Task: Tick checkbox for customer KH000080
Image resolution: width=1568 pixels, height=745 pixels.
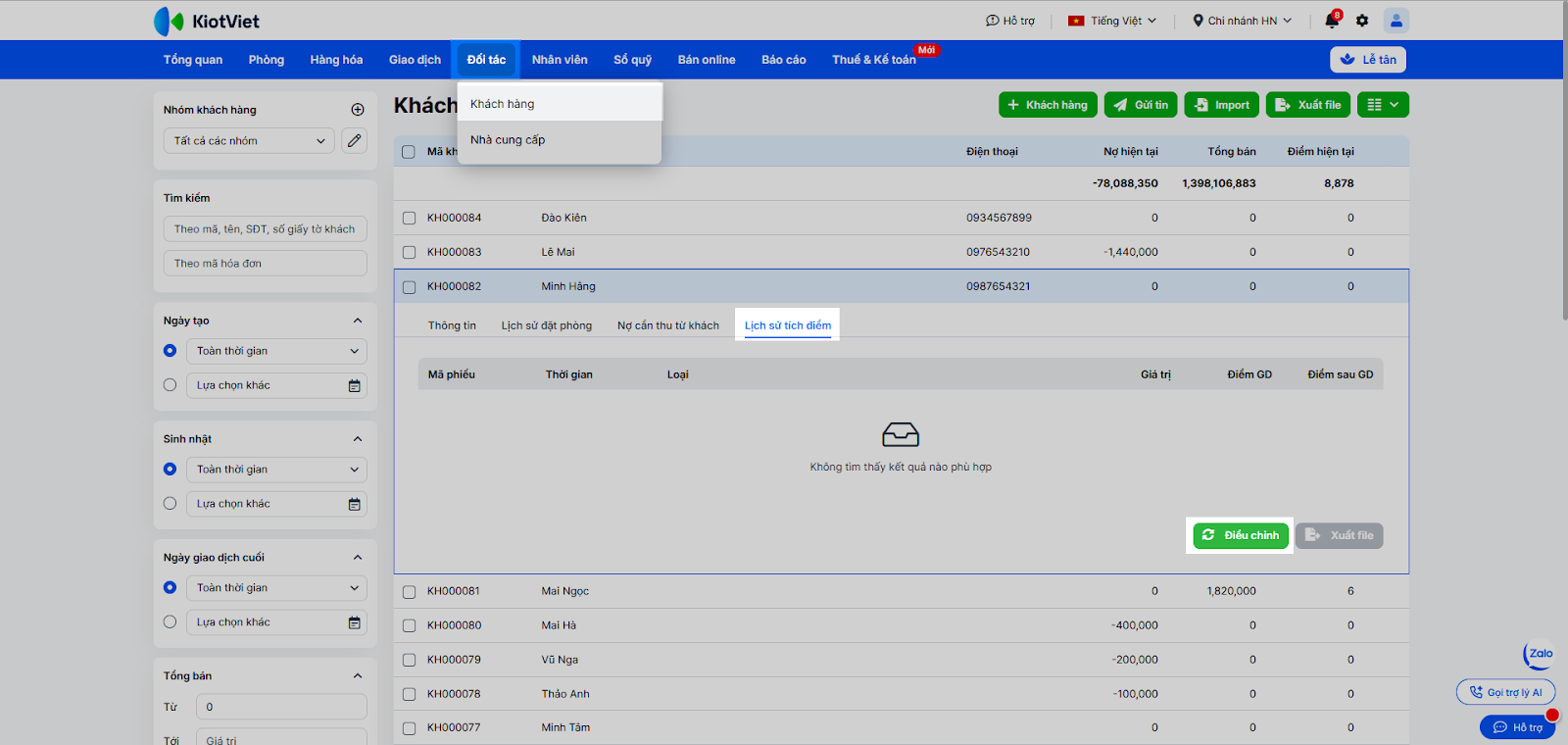Action: (x=409, y=626)
